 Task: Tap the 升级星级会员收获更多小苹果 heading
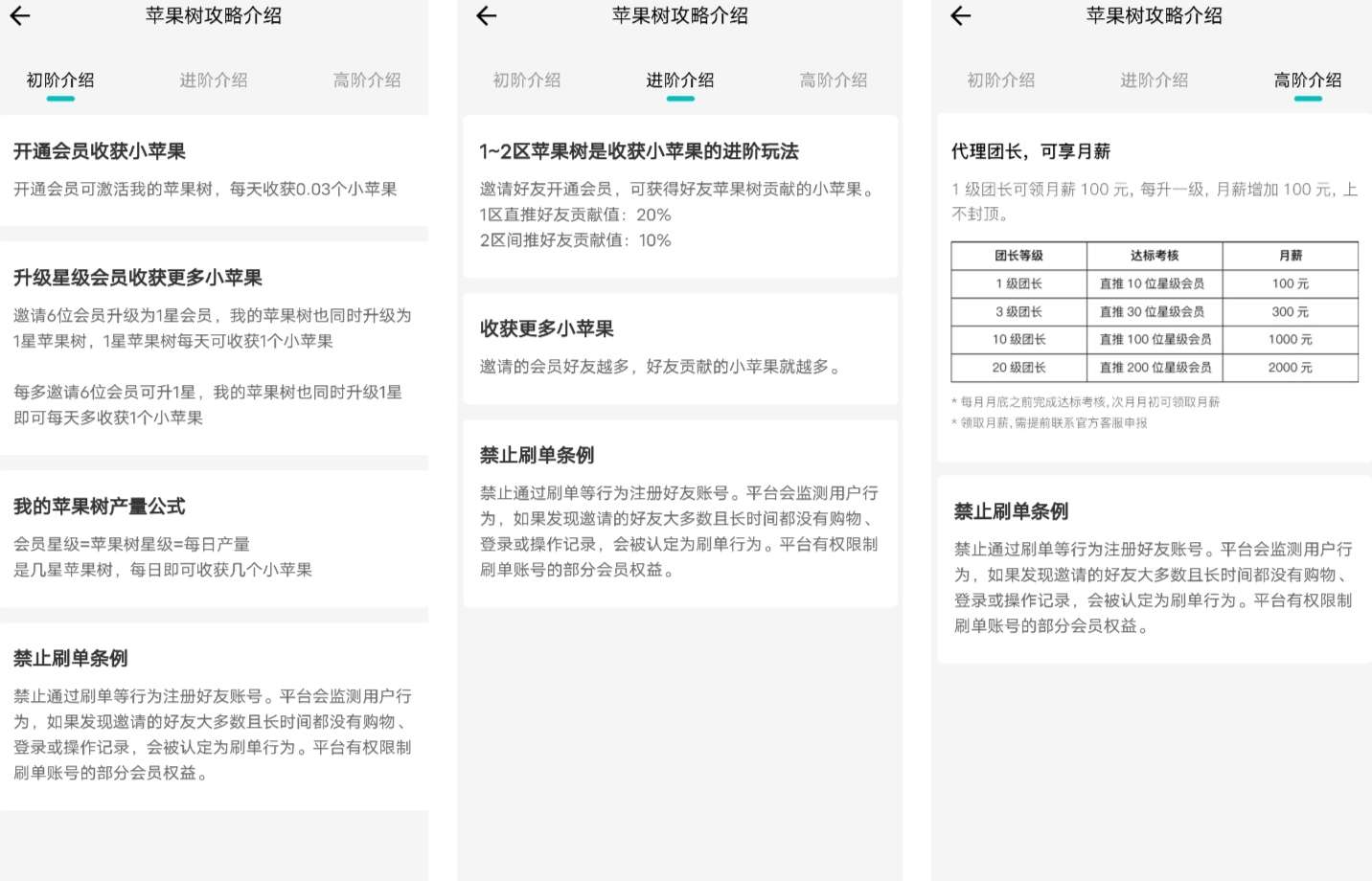[x=138, y=278]
